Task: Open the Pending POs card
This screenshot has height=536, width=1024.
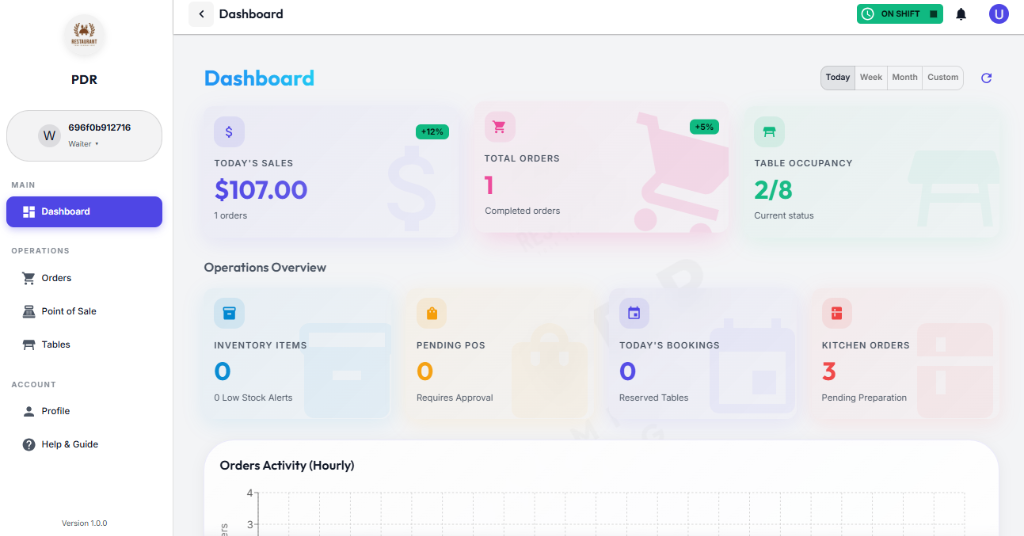Action: (x=500, y=355)
